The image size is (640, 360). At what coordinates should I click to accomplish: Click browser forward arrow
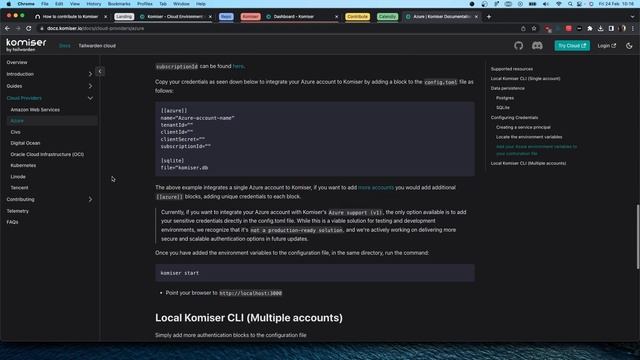[18, 29]
